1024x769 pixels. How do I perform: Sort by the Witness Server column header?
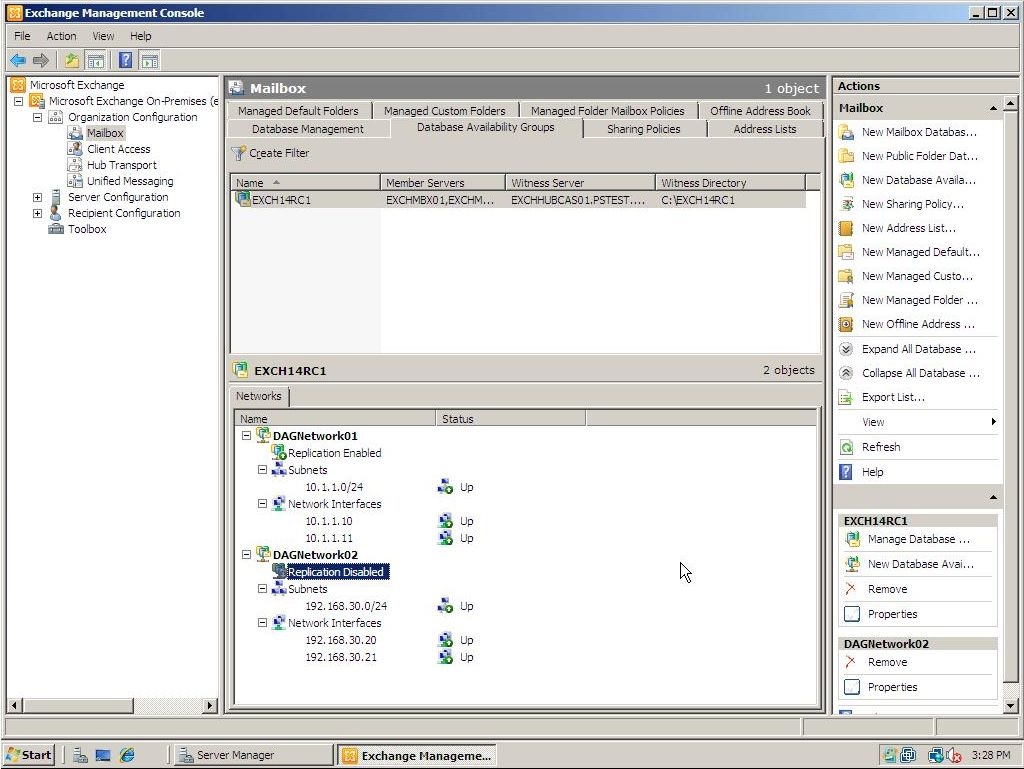(580, 183)
